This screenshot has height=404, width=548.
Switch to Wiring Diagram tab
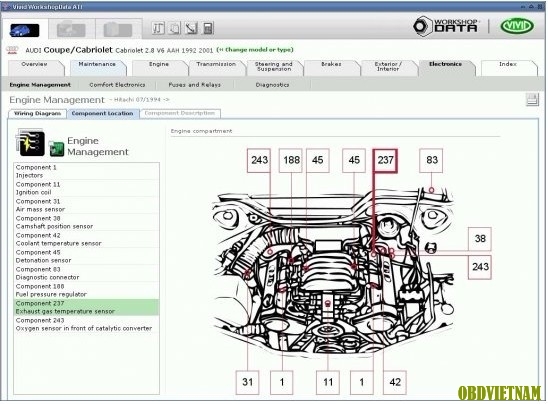37,114
